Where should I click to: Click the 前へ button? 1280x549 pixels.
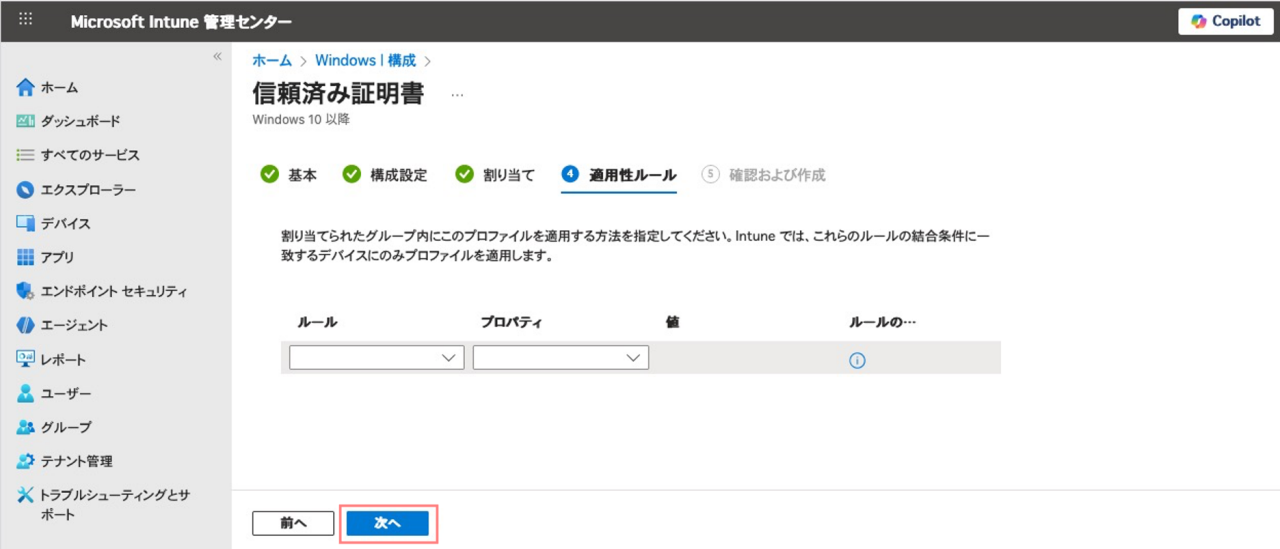tap(292, 523)
